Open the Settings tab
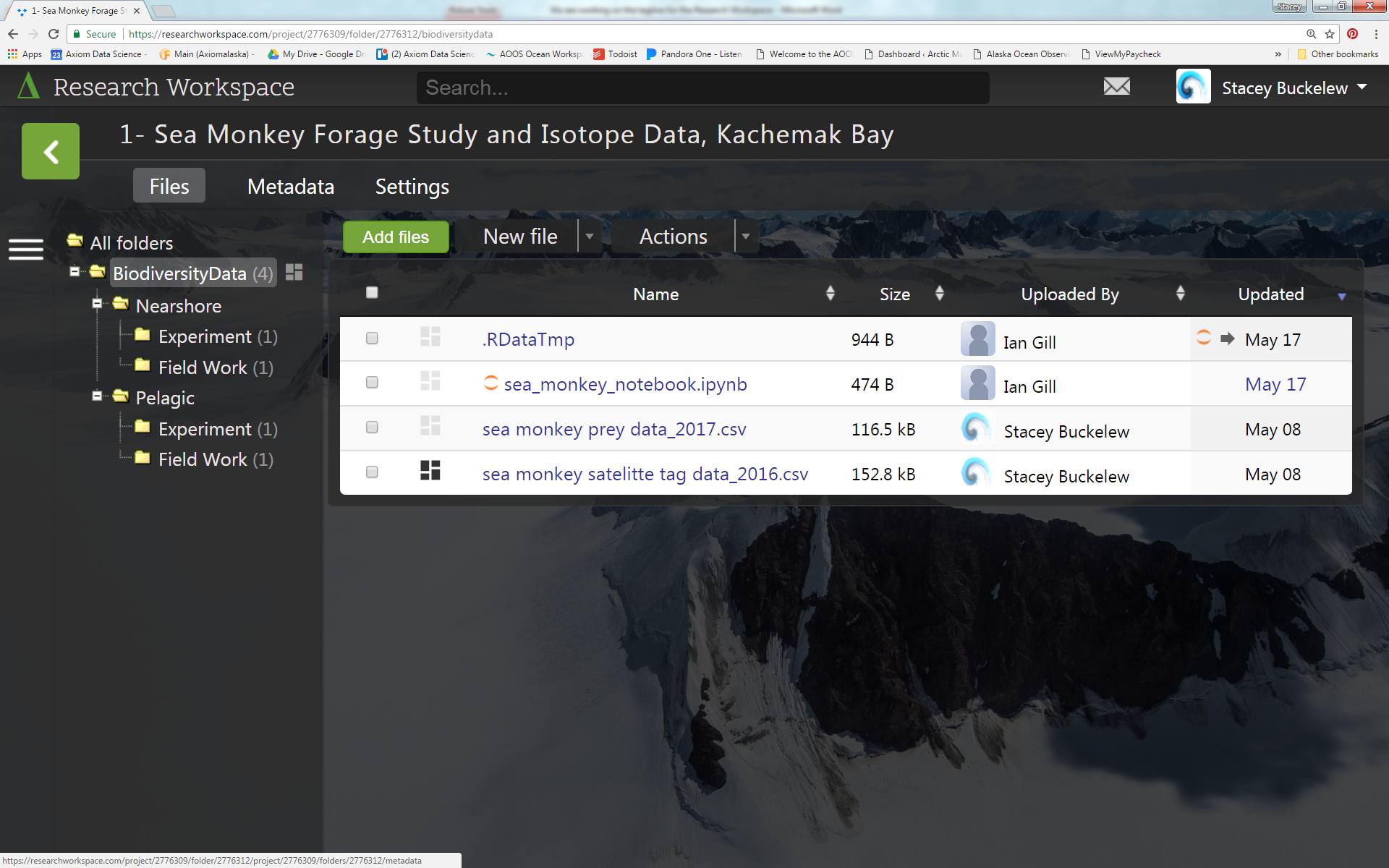This screenshot has height=868, width=1389. pos(412,187)
